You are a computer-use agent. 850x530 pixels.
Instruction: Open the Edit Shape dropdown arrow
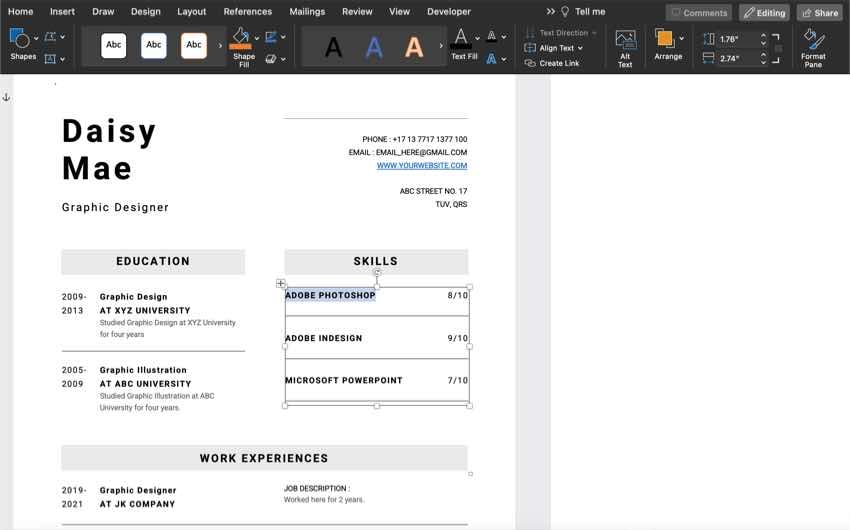click(63, 37)
